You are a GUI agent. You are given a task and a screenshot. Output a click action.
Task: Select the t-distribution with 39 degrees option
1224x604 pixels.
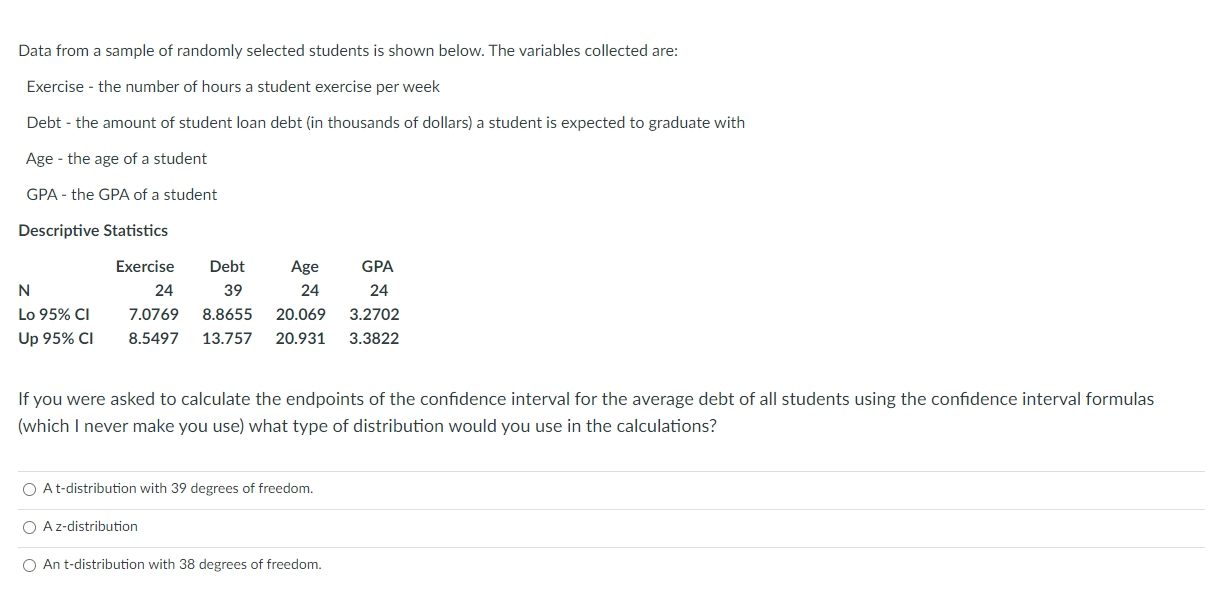click(29, 488)
